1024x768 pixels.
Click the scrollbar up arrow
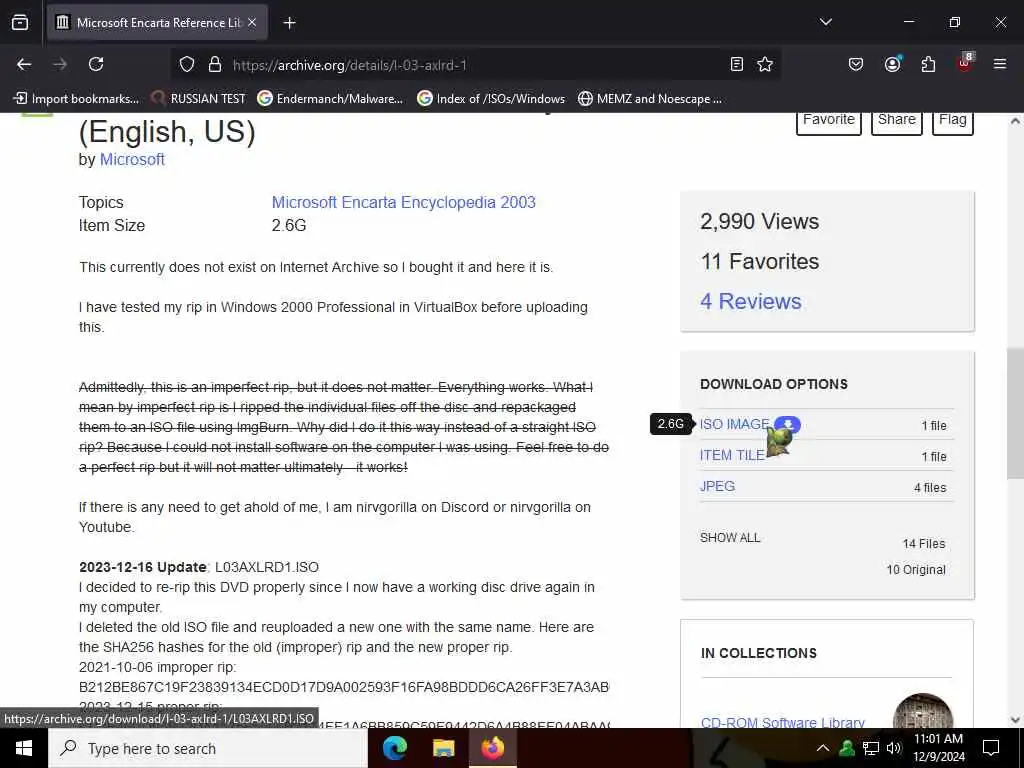[x=1014, y=121]
